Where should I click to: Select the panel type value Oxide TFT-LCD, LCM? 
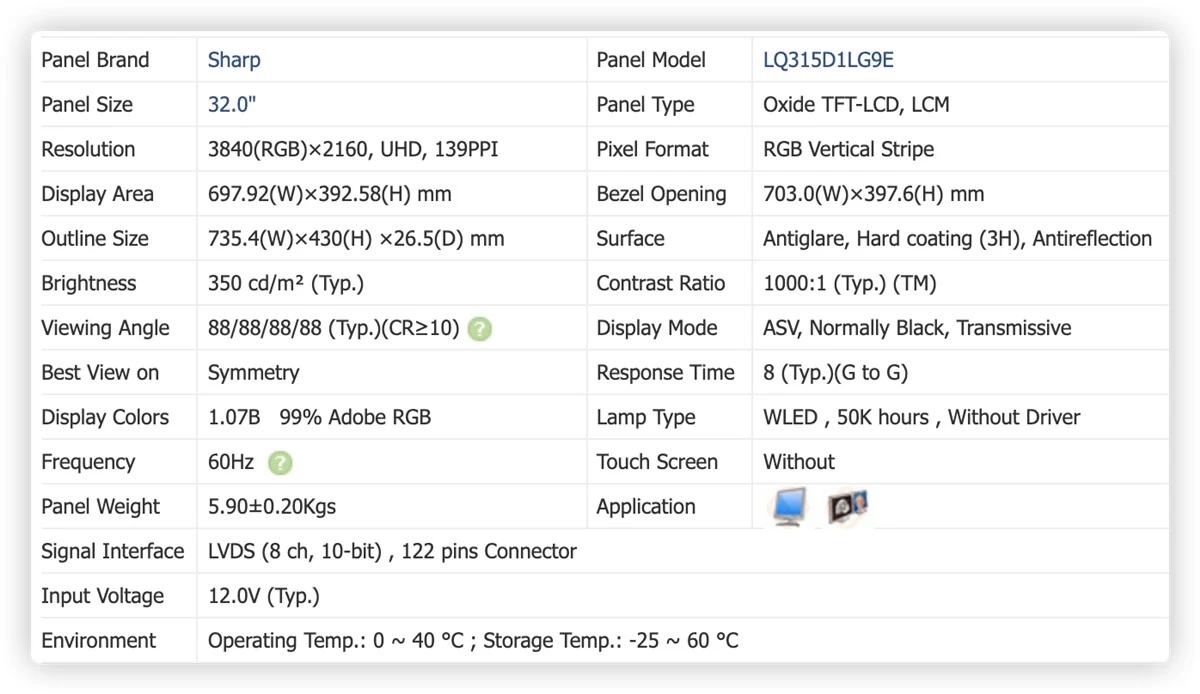point(856,104)
